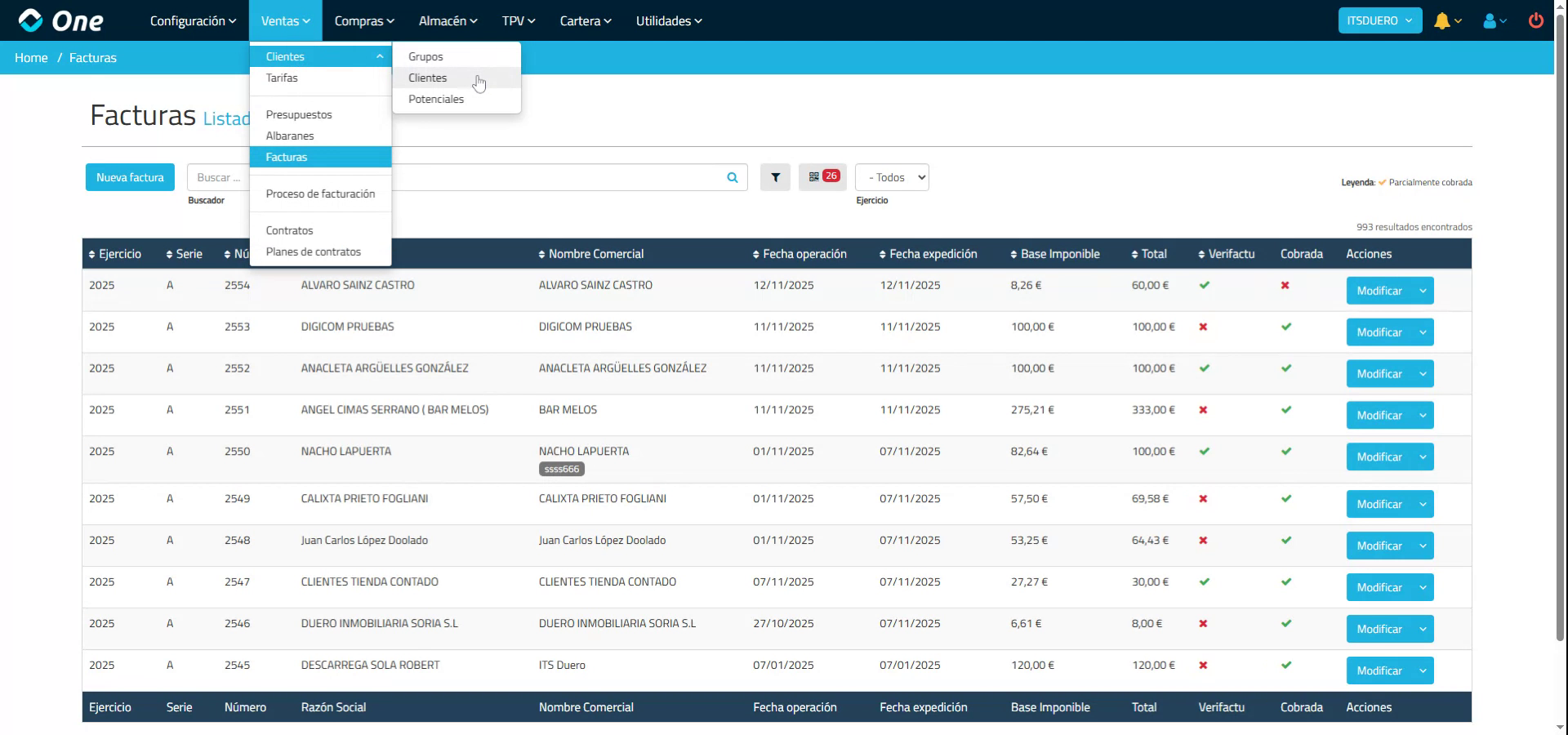Open the Compras menu
The height and width of the screenshot is (735, 1568).
pos(363,20)
